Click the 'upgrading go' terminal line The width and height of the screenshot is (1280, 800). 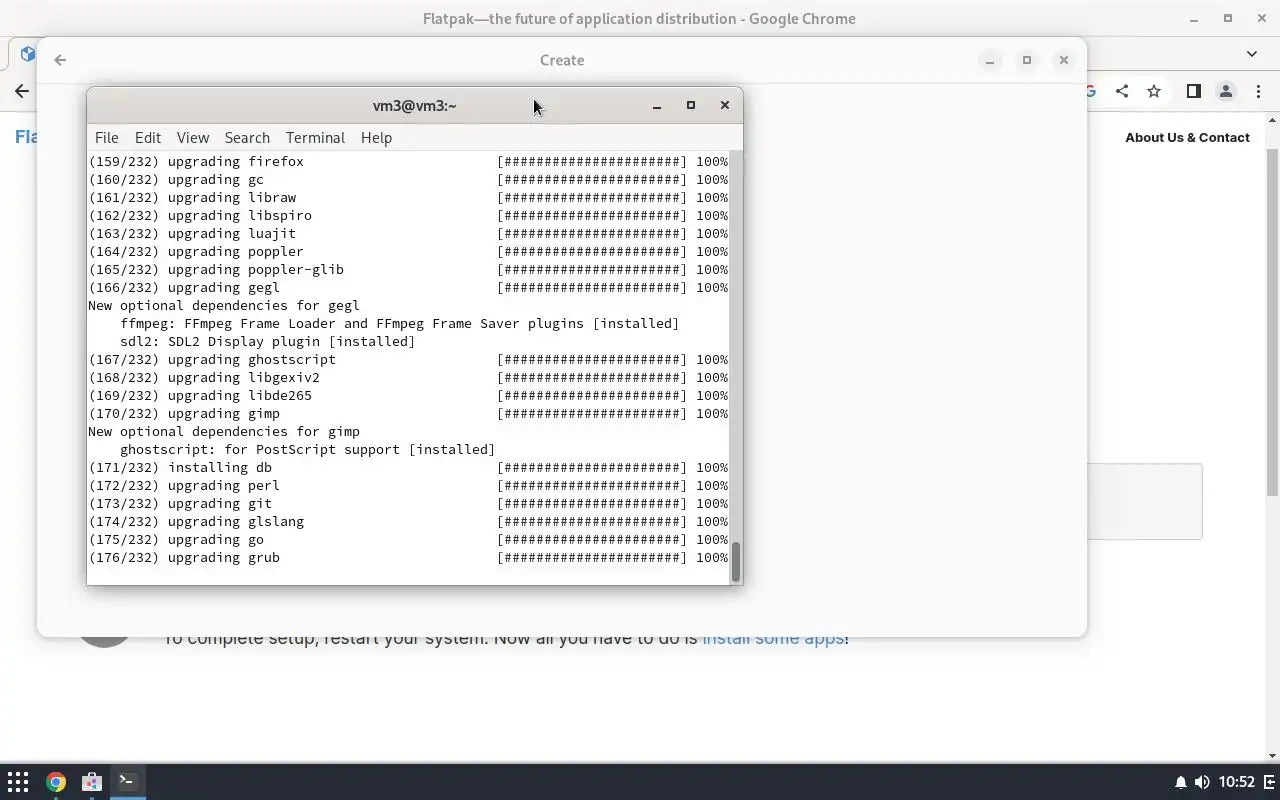coord(408,540)
